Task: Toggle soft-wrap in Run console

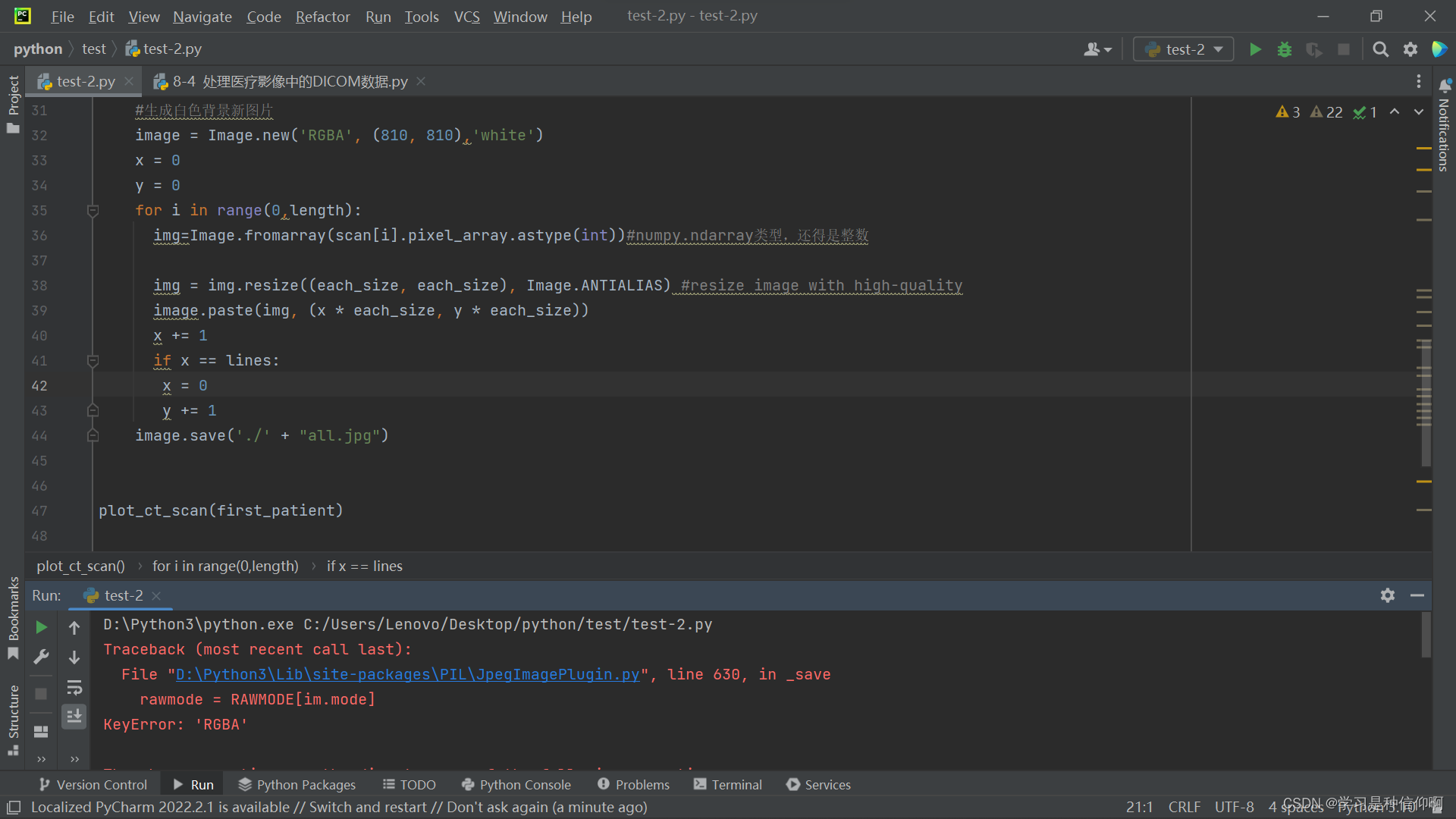Action: pos(74,687)
